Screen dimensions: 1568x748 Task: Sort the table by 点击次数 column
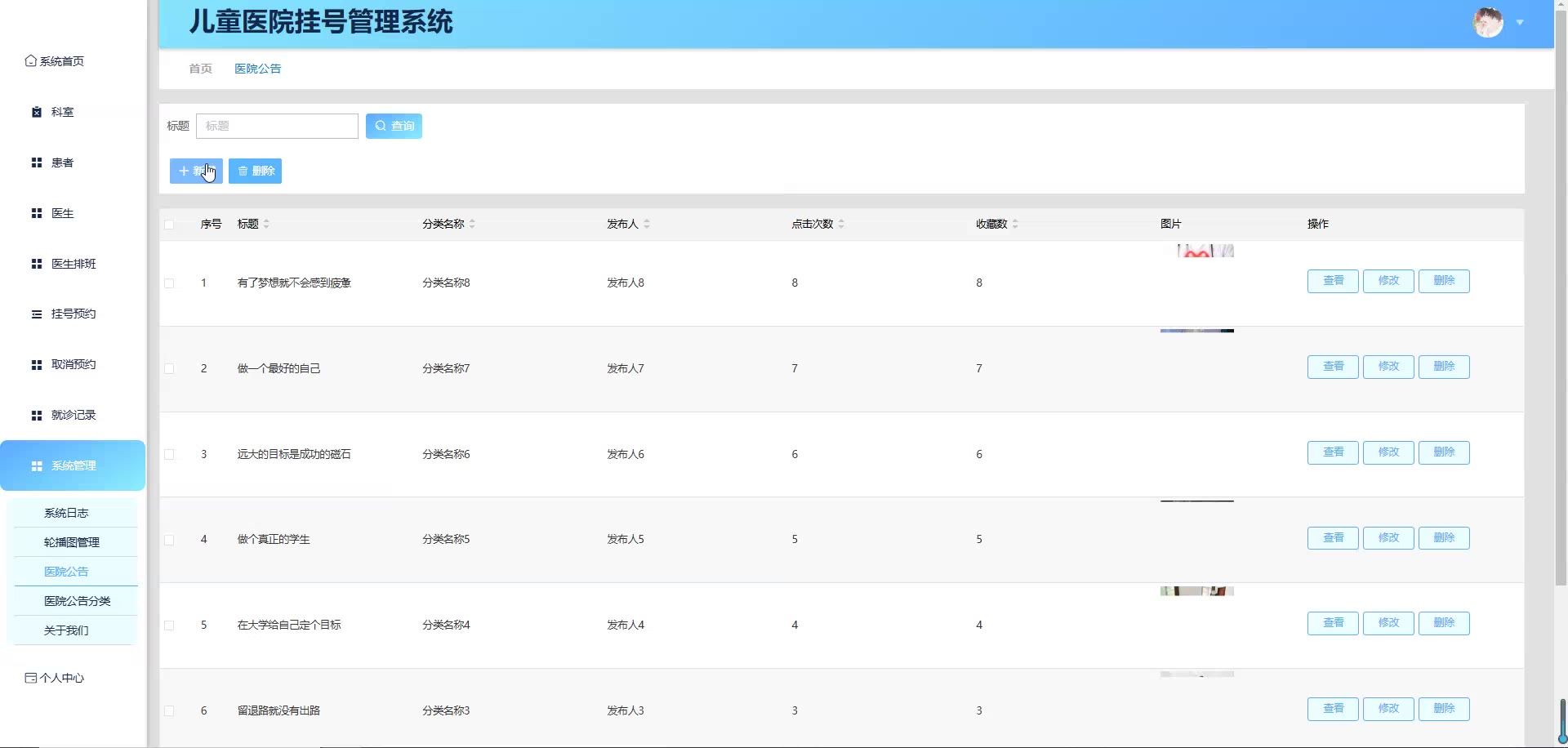click(x=841, y=224)
